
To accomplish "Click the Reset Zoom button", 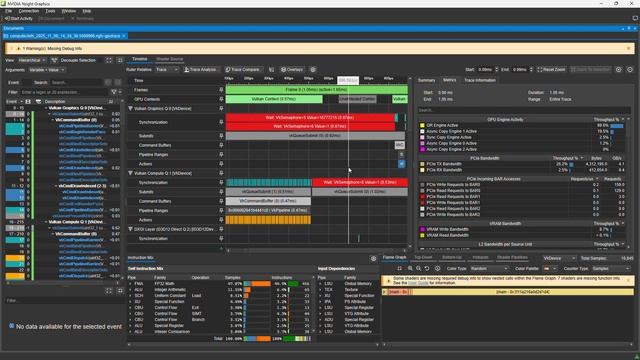I will (x=551, y=69).
